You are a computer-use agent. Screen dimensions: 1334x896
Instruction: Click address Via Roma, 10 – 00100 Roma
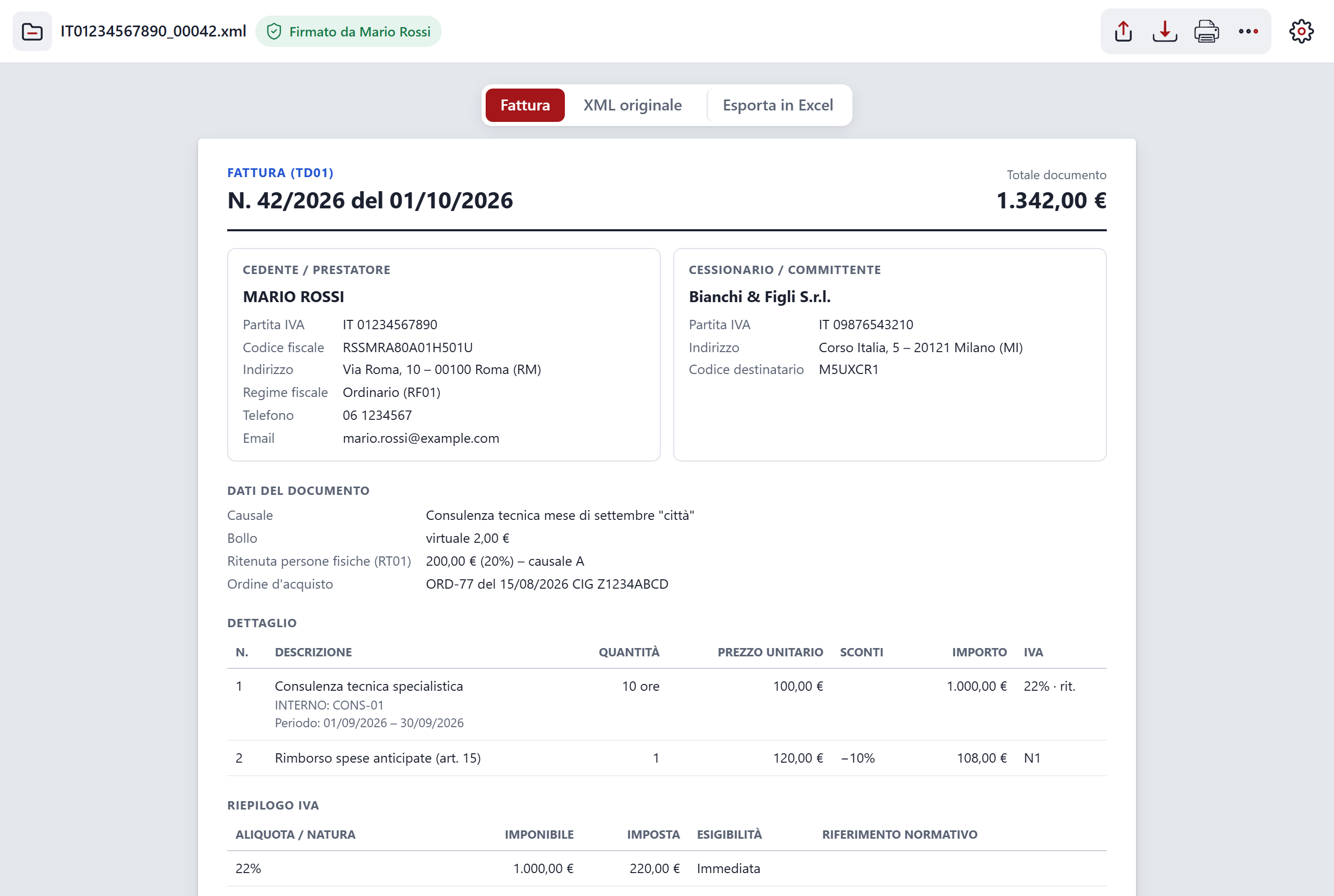pos(442,370)
